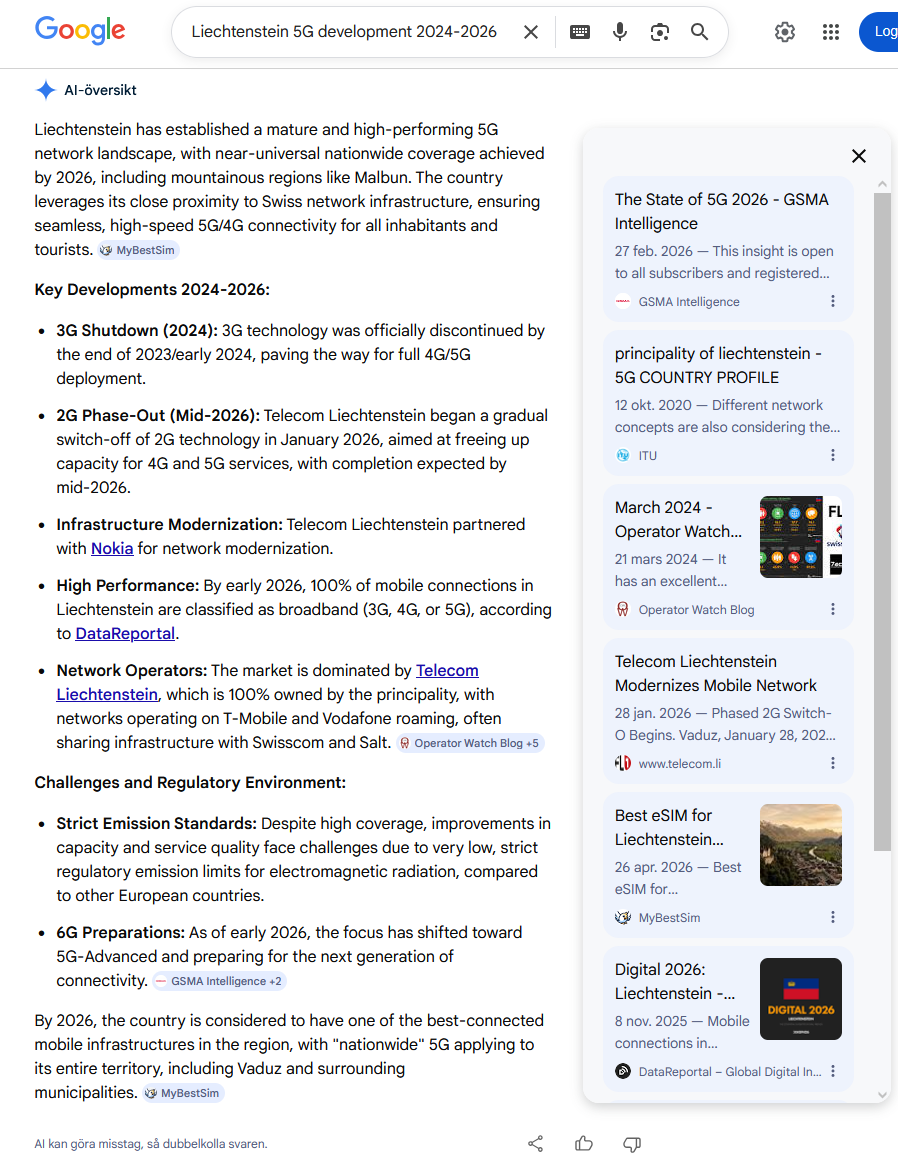The image size is (898, 1157).
Task: Open options menu for GSMA Intelligence source
Action: pos(833,301)
